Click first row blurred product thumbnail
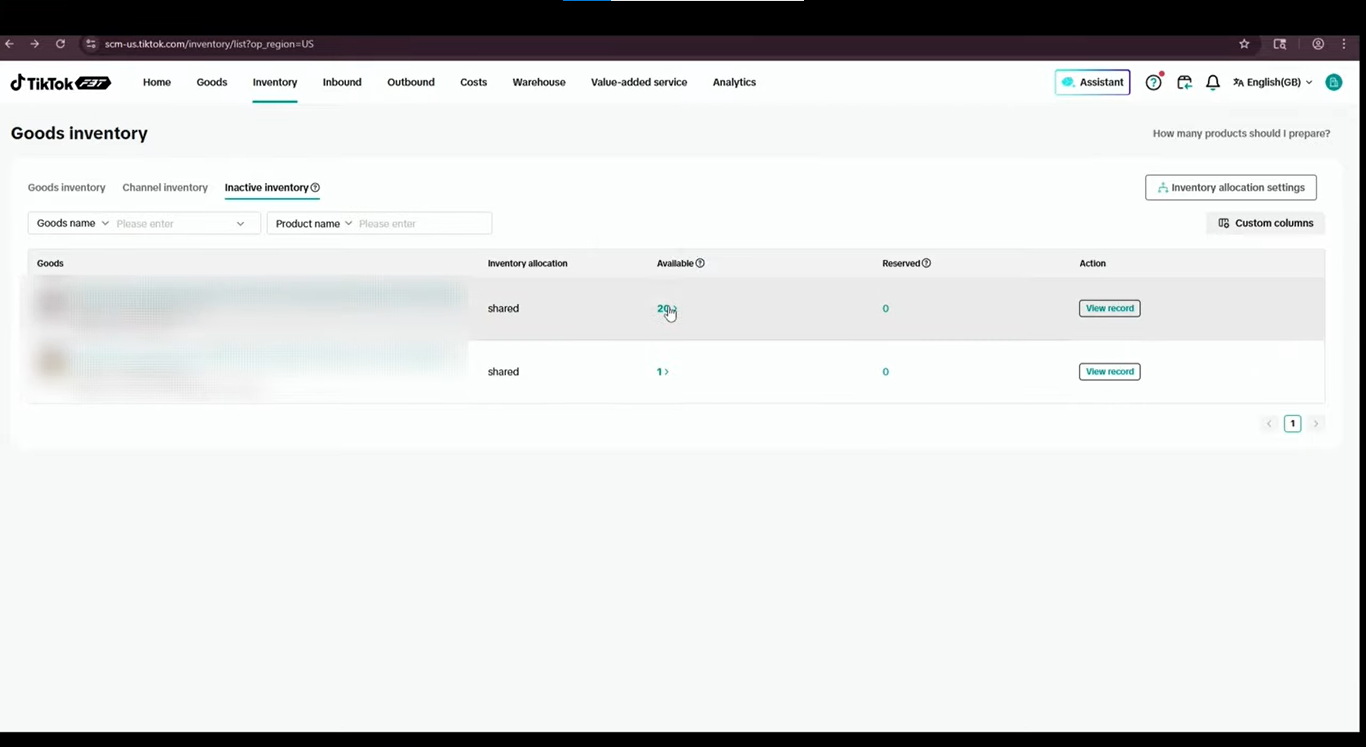 (x=52, y=303)
